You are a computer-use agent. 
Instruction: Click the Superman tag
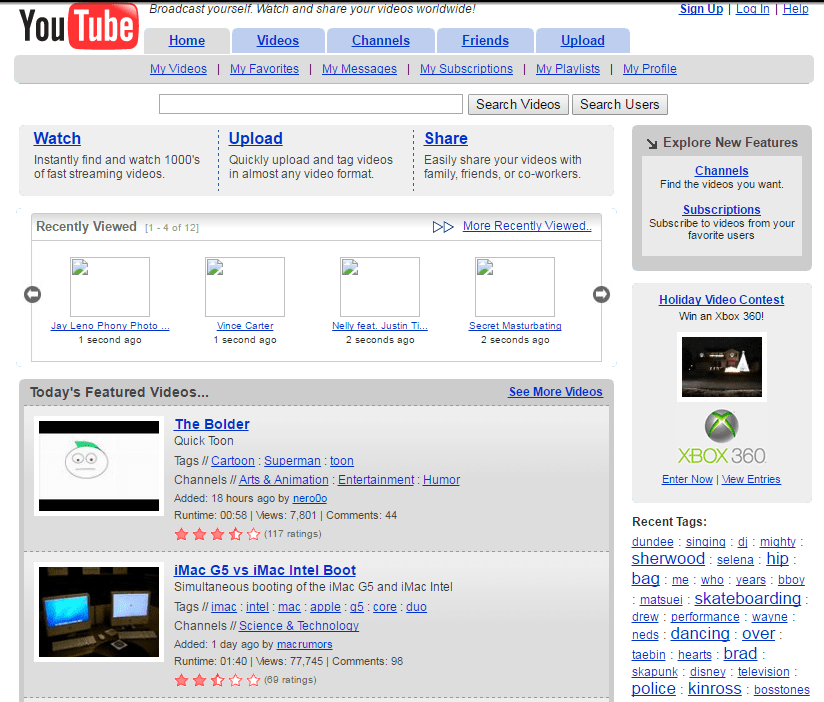point(292,461)
